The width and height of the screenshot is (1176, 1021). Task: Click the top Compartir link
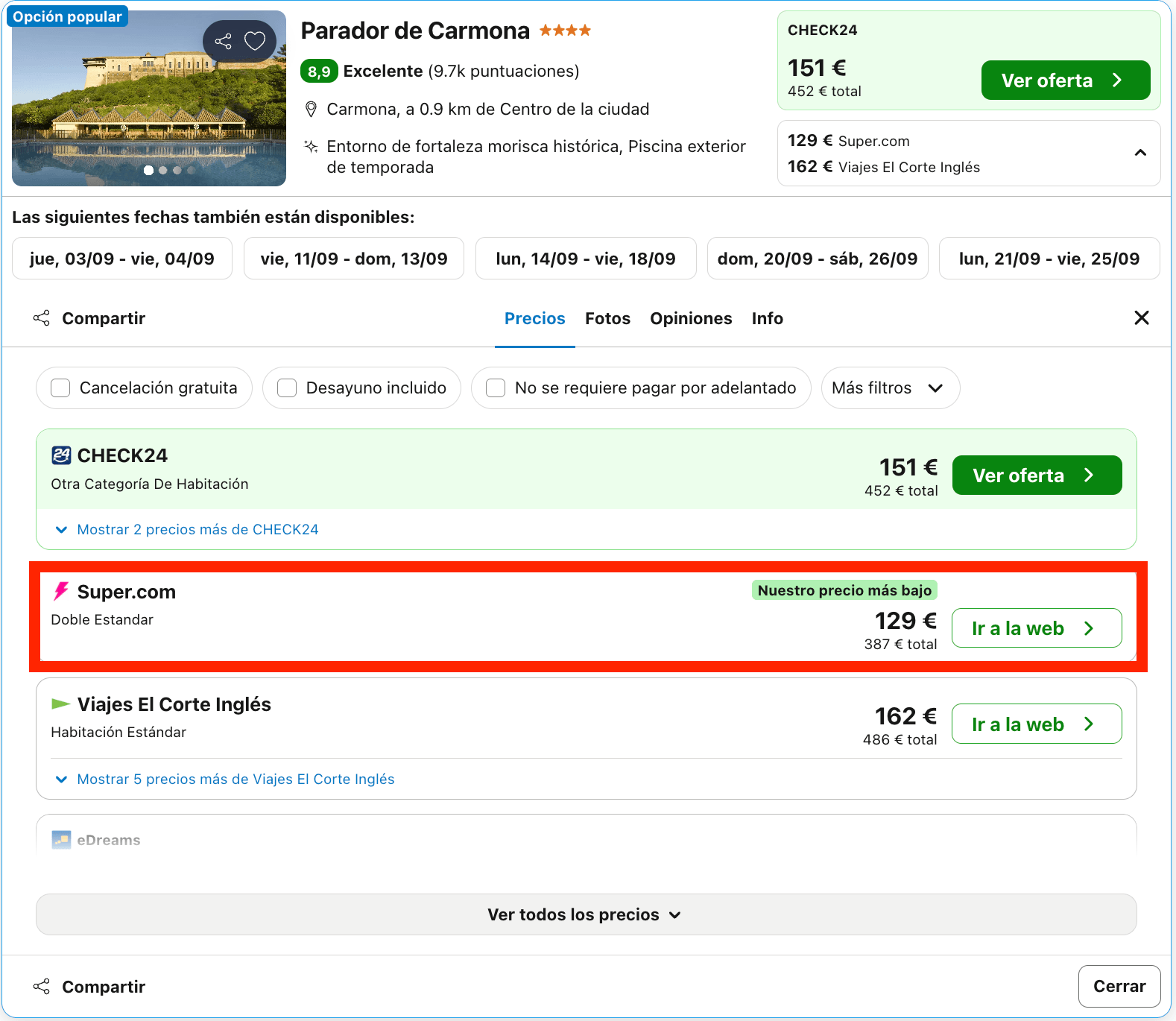coord(104,319)
